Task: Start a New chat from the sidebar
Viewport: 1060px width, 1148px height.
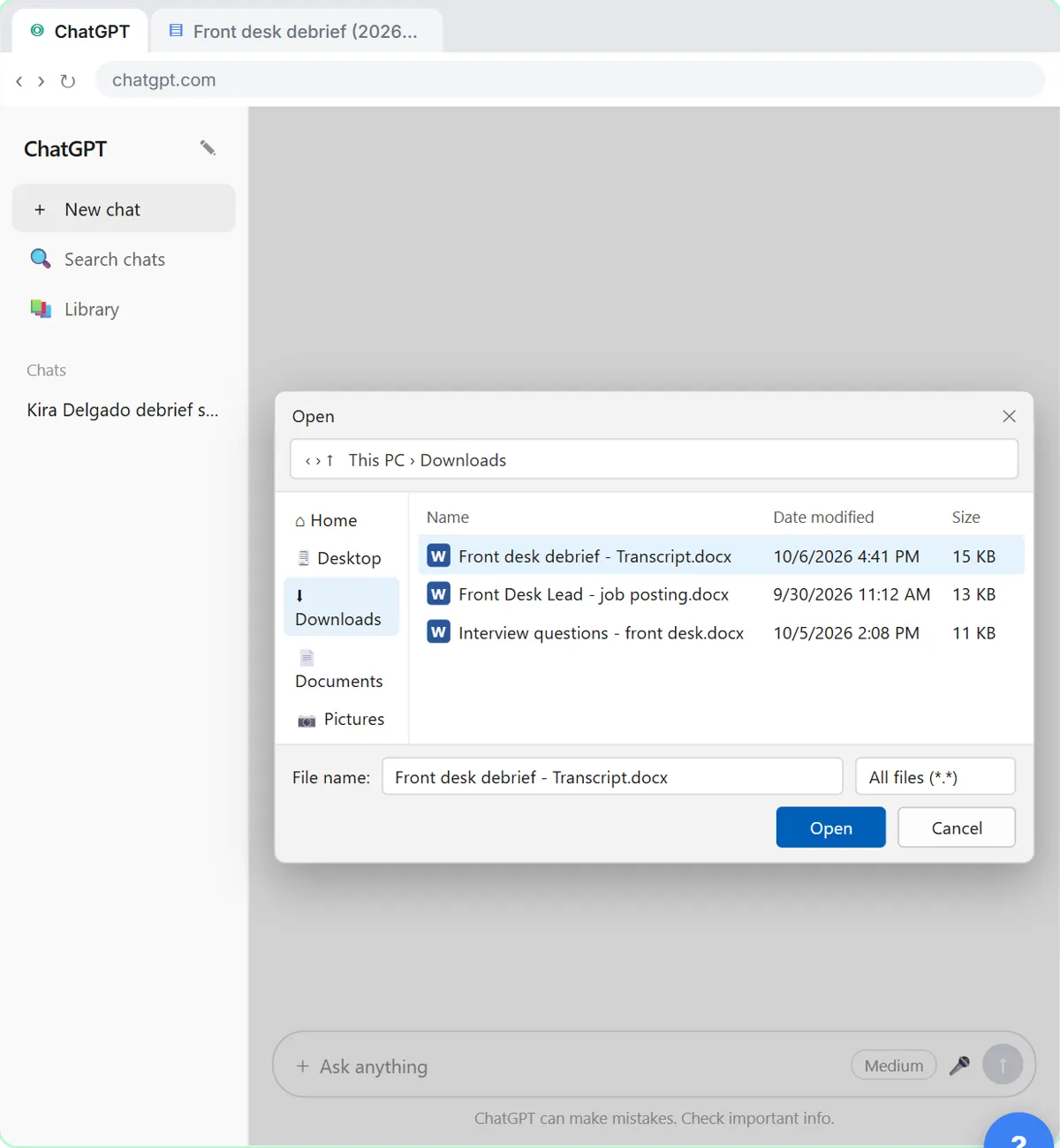Action: pos(124,209)
